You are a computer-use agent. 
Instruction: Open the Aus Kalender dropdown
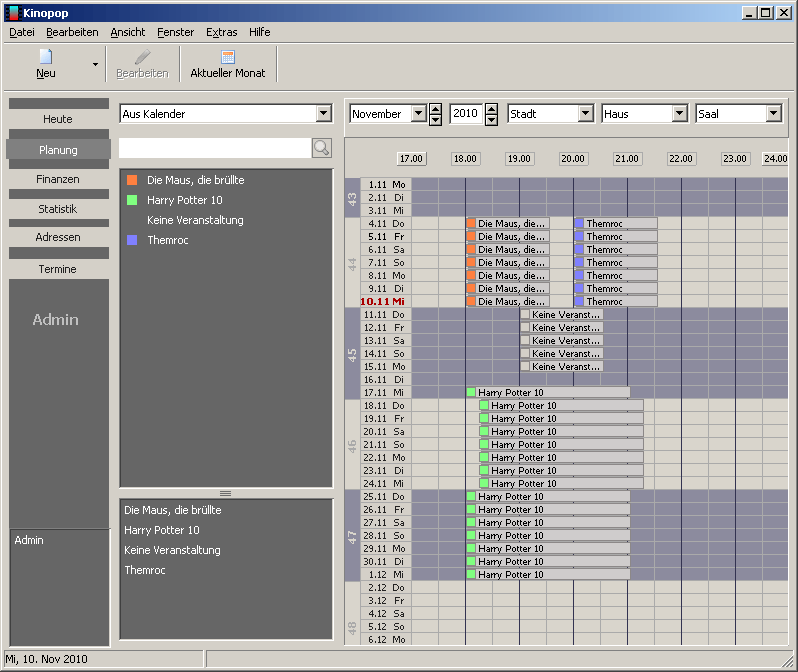323,114
